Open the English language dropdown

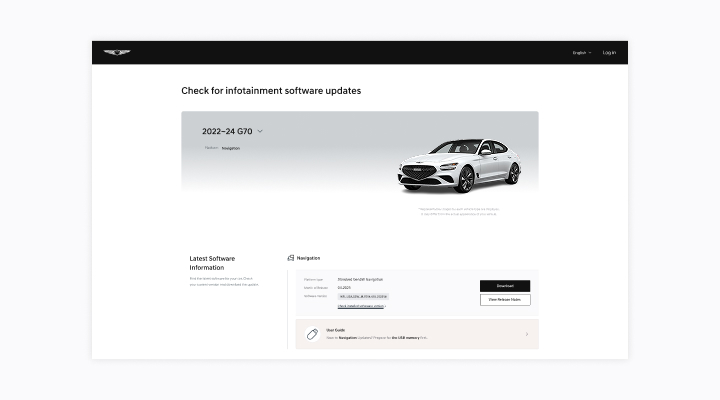[581, 52]
